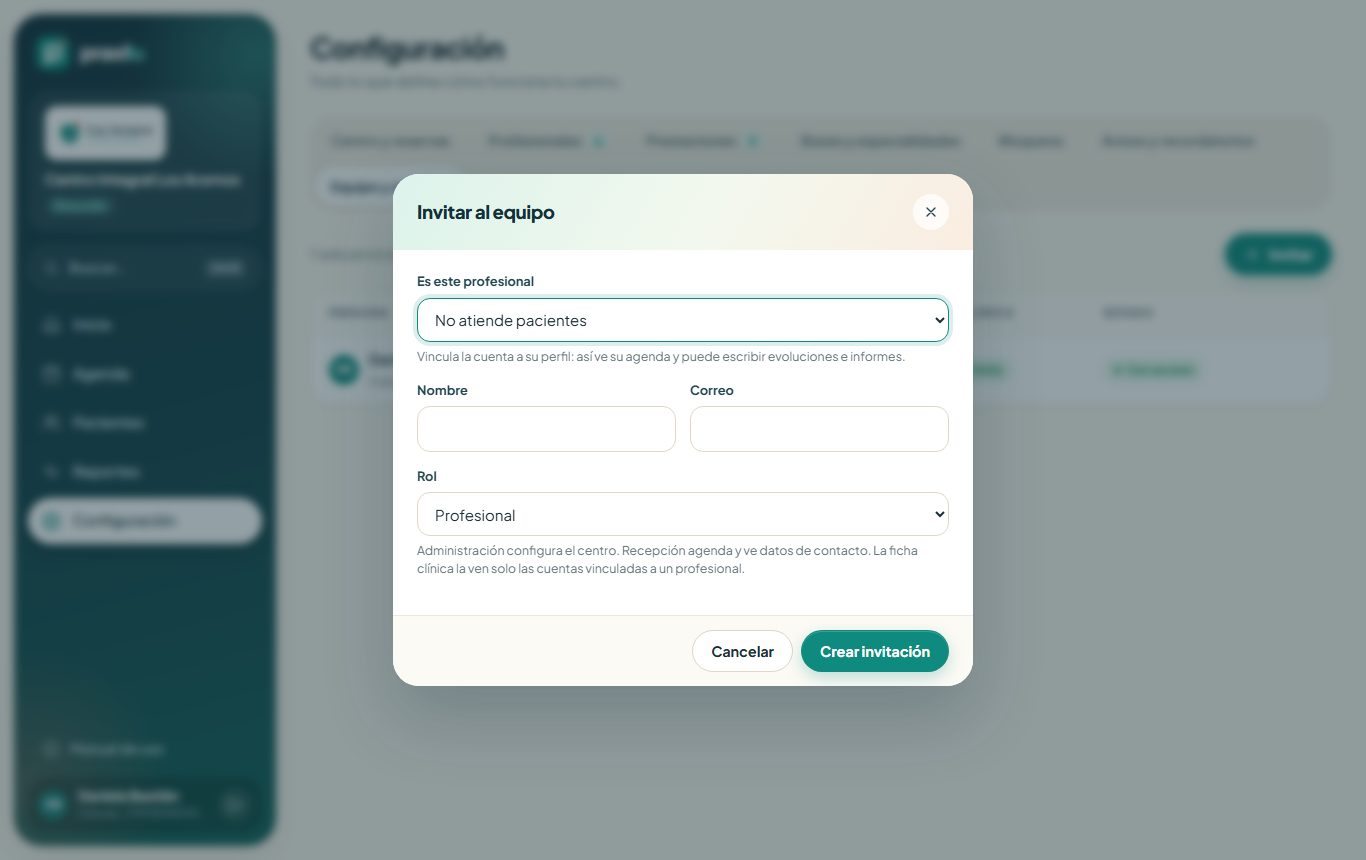Open Agenda calendar icon in sidebar
This screenshot has height=860, width=1366.
pyautogui.click(x=51, y=374)
